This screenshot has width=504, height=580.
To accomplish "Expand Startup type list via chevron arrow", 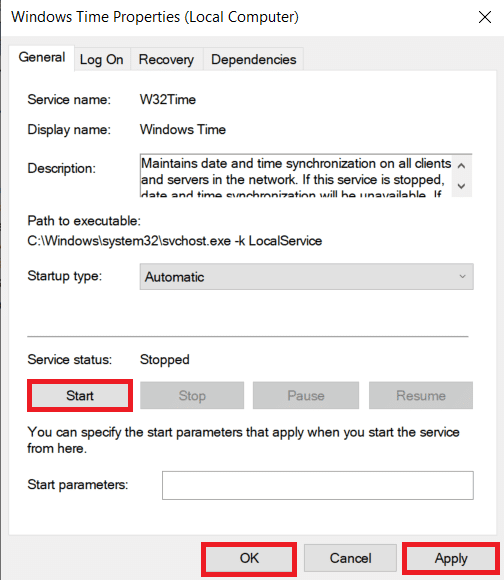I will [x=462, y=276].
